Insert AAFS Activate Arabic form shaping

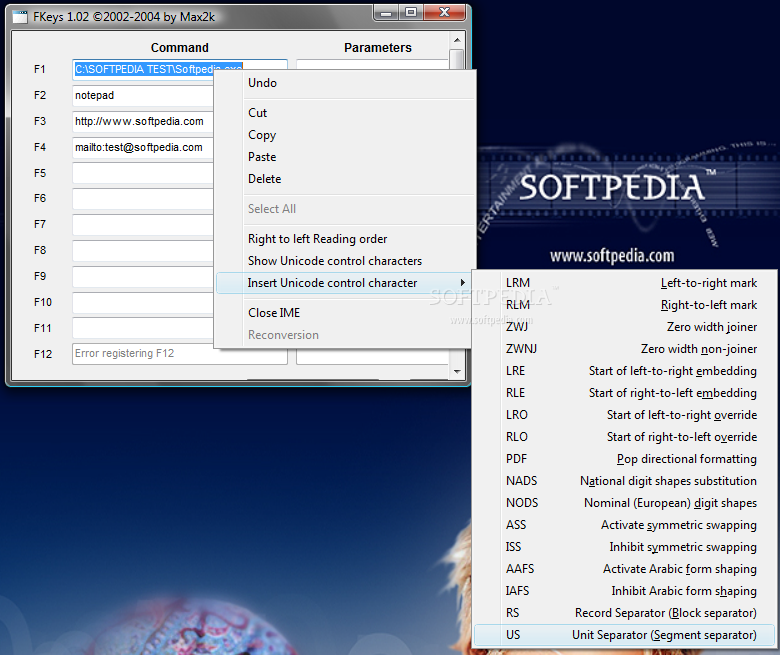(x=625, y=568)
